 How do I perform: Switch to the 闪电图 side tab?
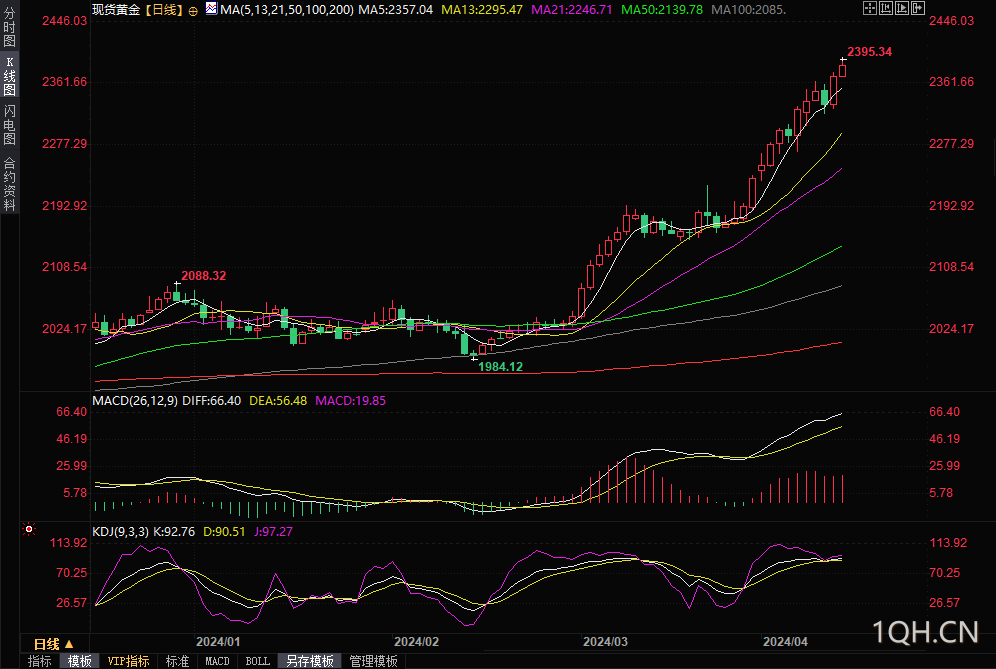click(10, 125)
